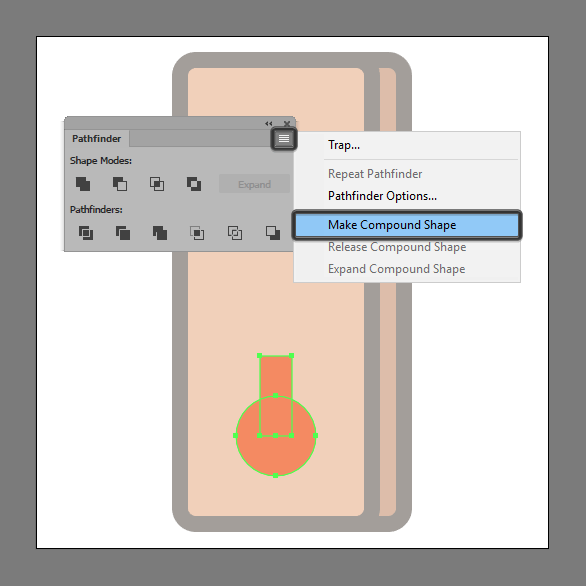This screenshot has height=586, width=586.
Task: Use the Merge pathfinder icon
Action: (160, 233)
